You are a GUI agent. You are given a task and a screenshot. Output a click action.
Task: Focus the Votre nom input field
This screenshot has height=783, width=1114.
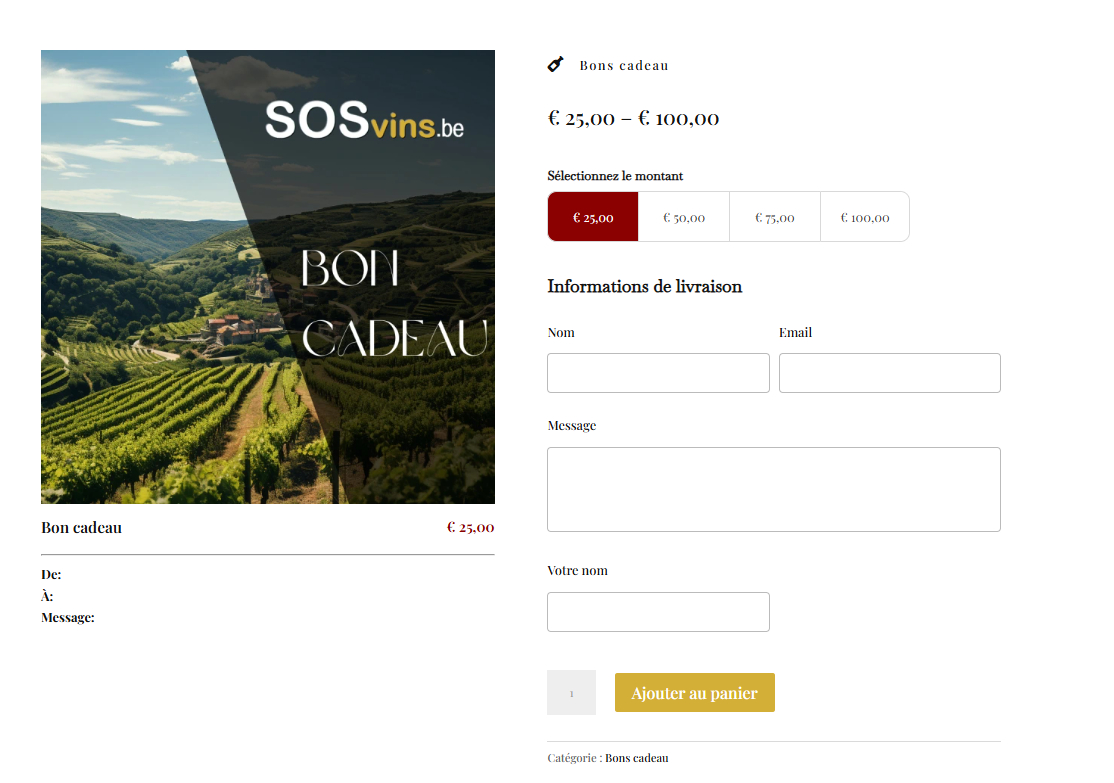pos(658,612)
